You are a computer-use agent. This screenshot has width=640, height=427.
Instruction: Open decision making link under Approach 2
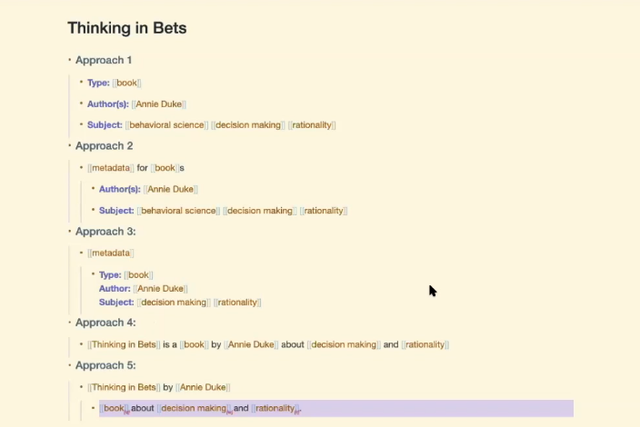coord(260,211)
